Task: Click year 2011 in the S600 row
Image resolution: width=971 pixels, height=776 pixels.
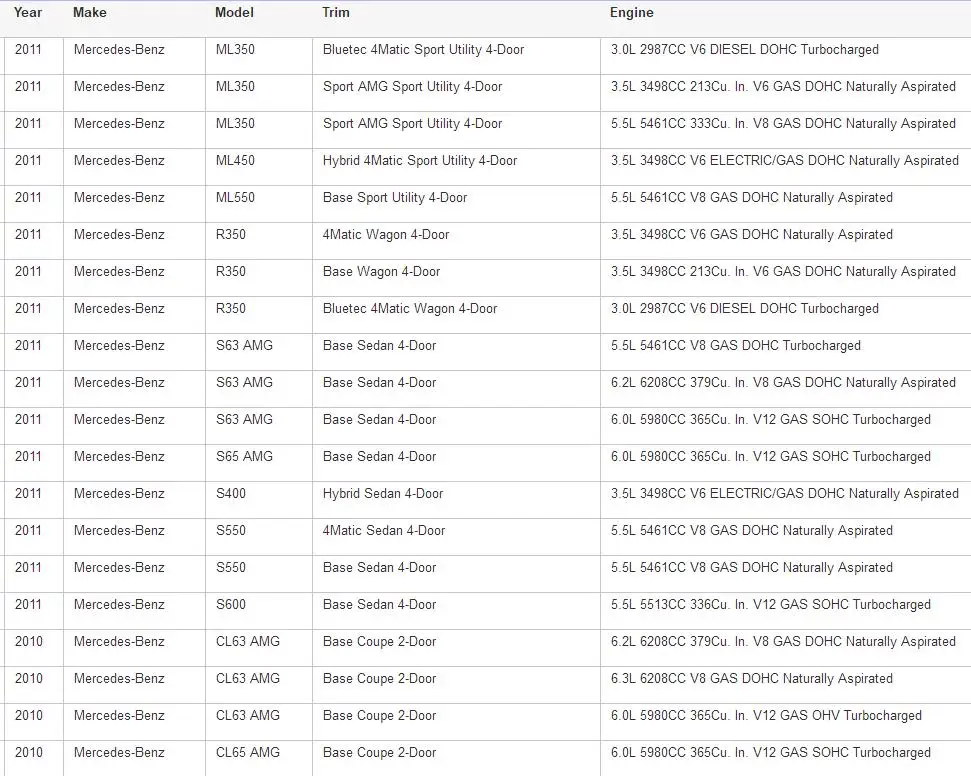Action: pyautogui.click(x=28, y=604)
